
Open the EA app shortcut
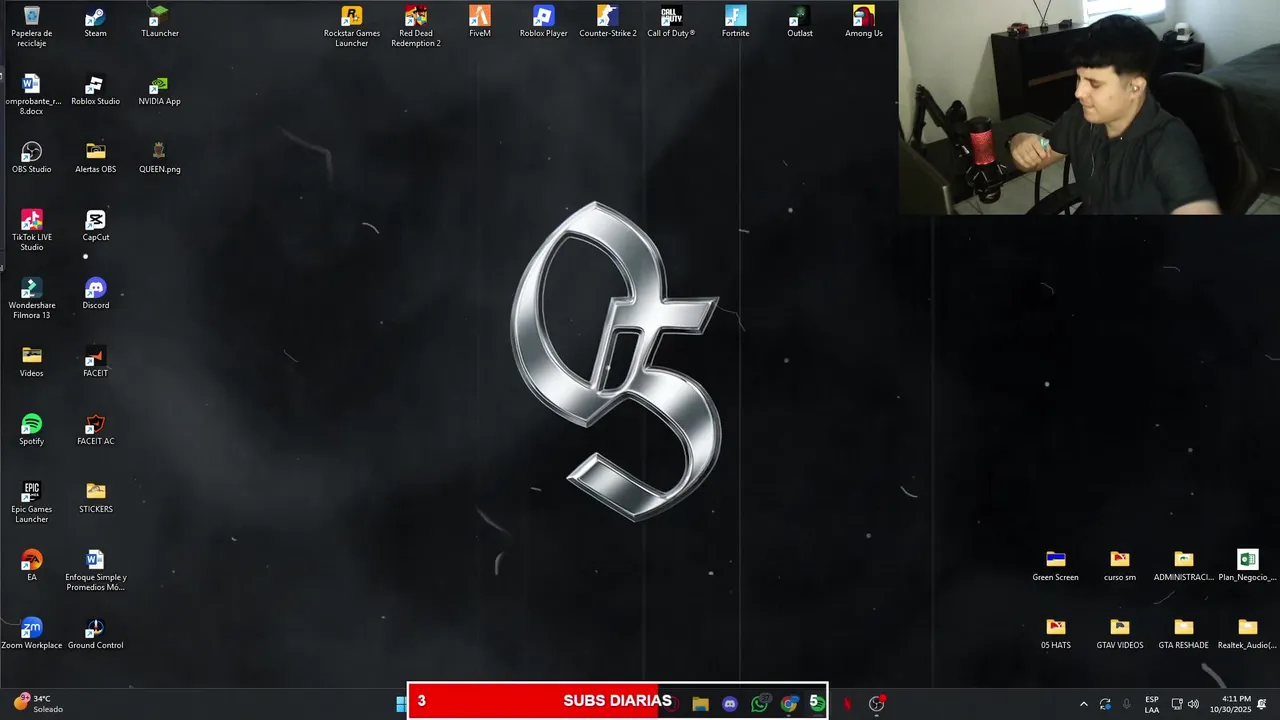pos(31,566)
